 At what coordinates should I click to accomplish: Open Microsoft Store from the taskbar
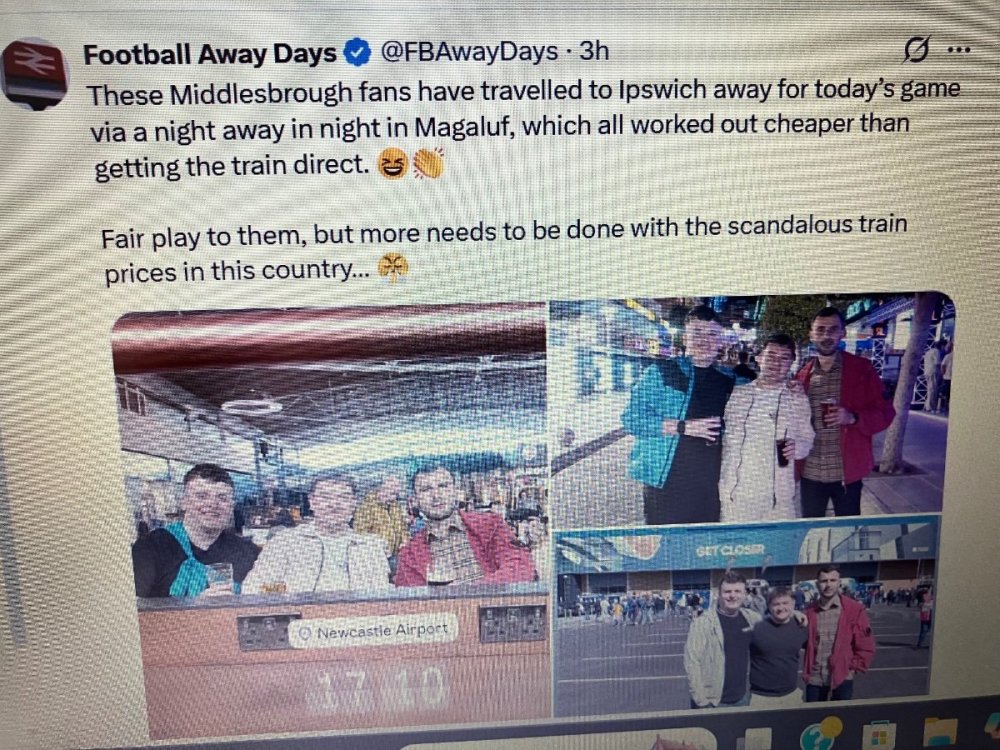[x=879, y=738]
